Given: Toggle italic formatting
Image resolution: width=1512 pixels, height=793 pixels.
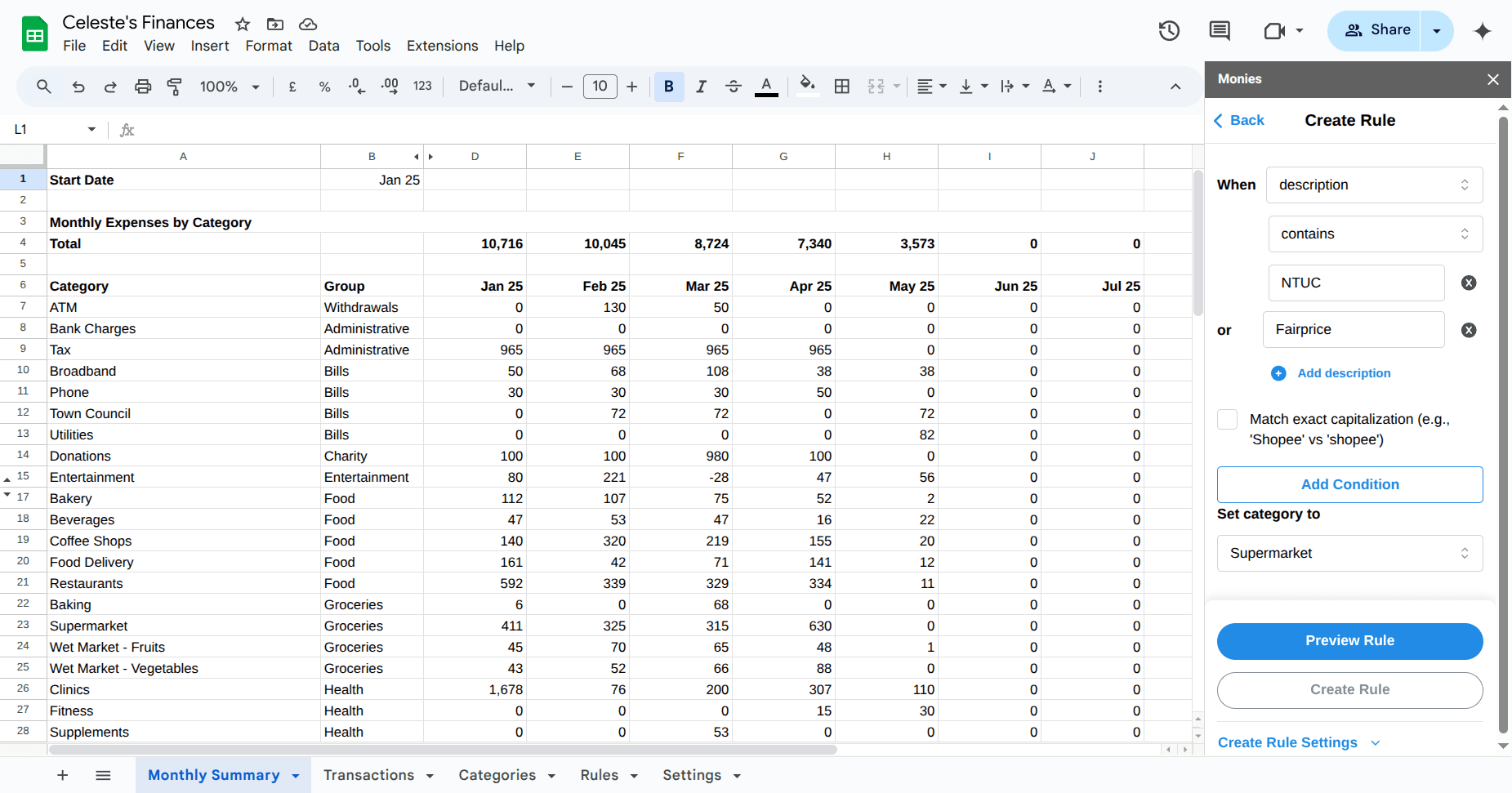Looking at the screenshot, I should click(700, 86).
